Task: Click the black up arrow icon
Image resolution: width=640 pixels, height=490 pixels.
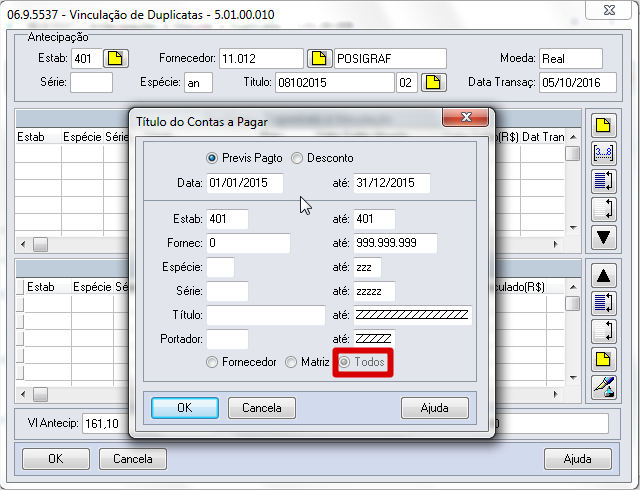Action: (x=603, y=276)
